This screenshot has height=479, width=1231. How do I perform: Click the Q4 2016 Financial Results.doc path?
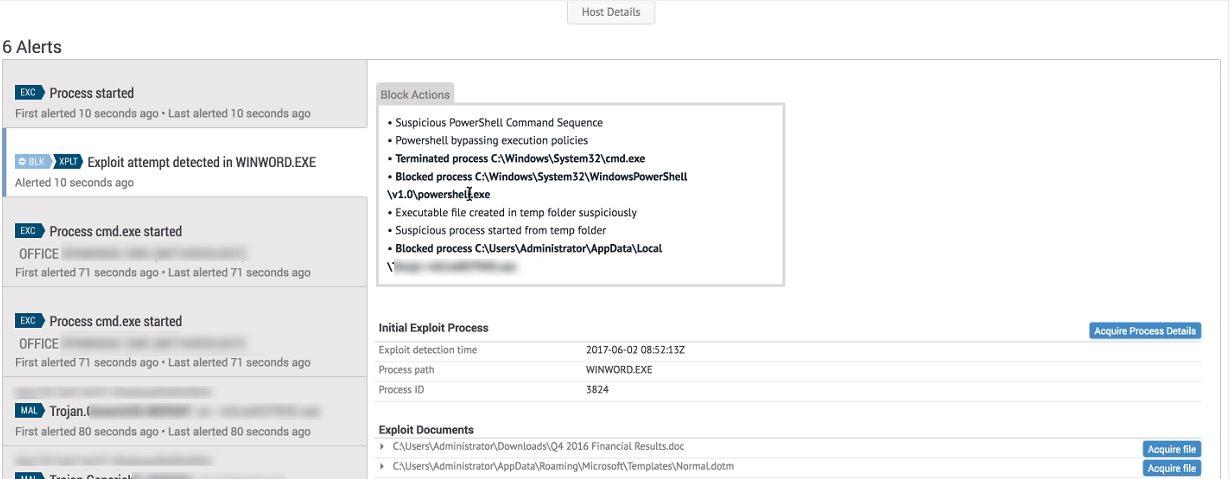tap(538, 446)
